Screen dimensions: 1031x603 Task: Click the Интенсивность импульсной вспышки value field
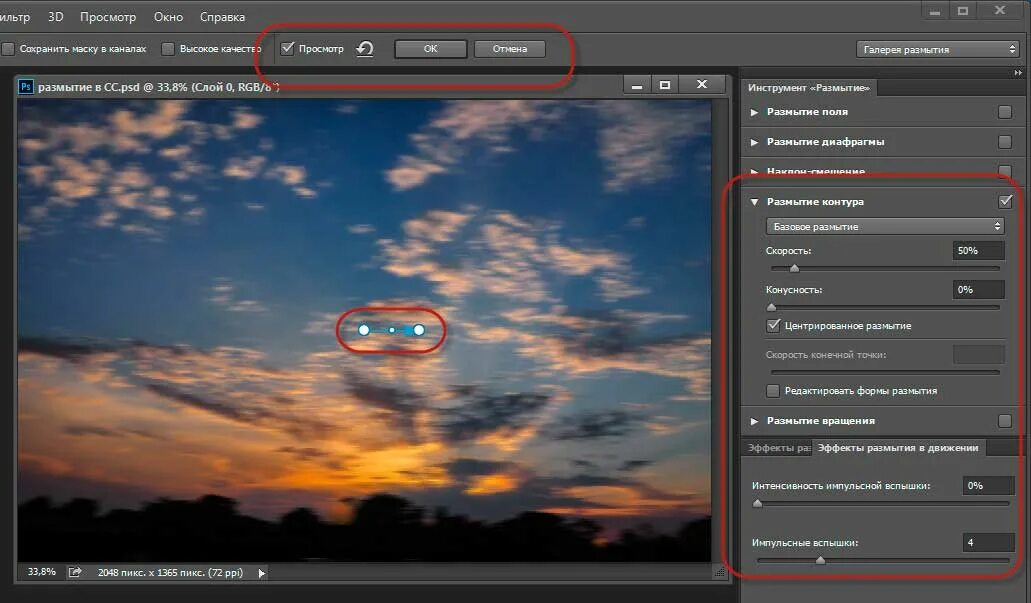[988, 485]
